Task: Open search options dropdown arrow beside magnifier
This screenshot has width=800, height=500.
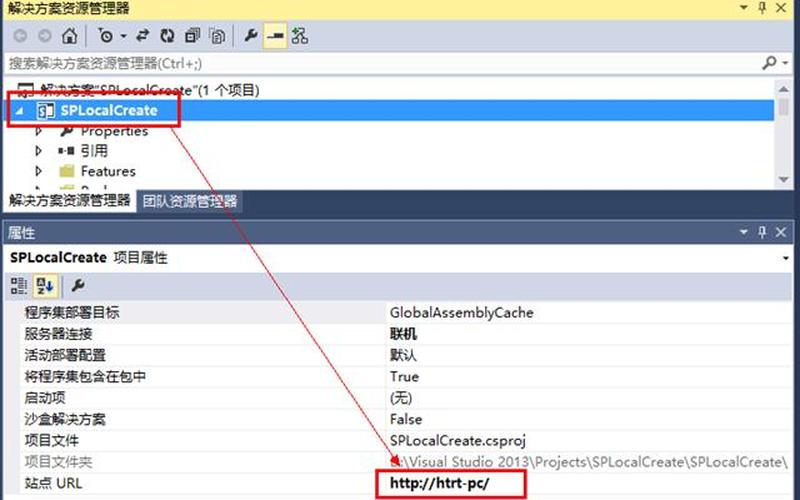Action: 785,63
